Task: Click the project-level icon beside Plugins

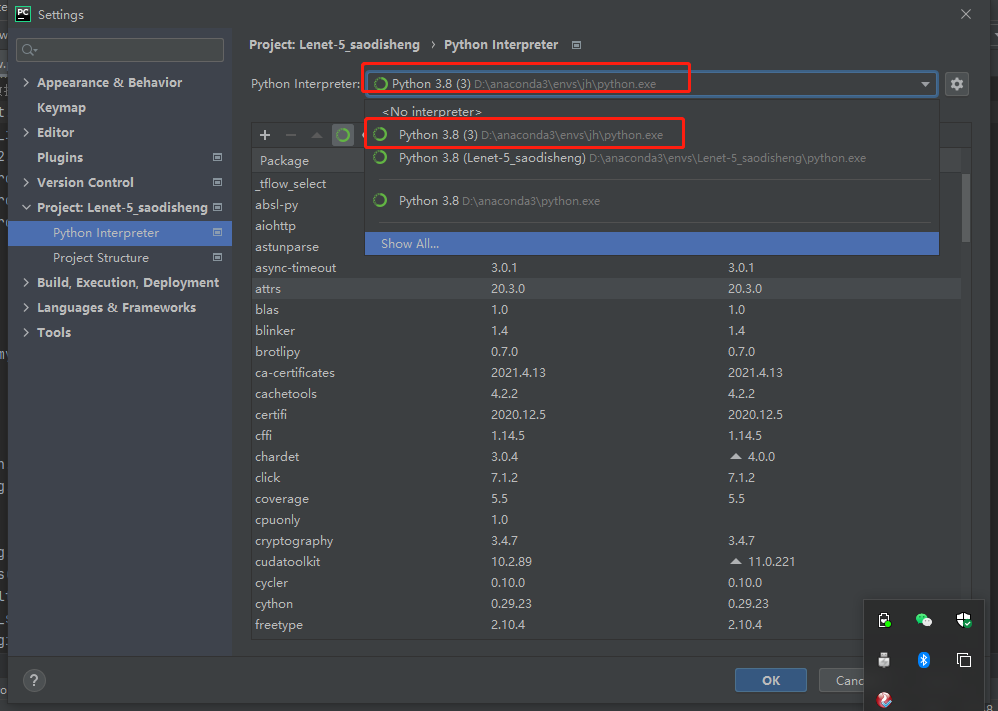Action: (x=217, y=157)
